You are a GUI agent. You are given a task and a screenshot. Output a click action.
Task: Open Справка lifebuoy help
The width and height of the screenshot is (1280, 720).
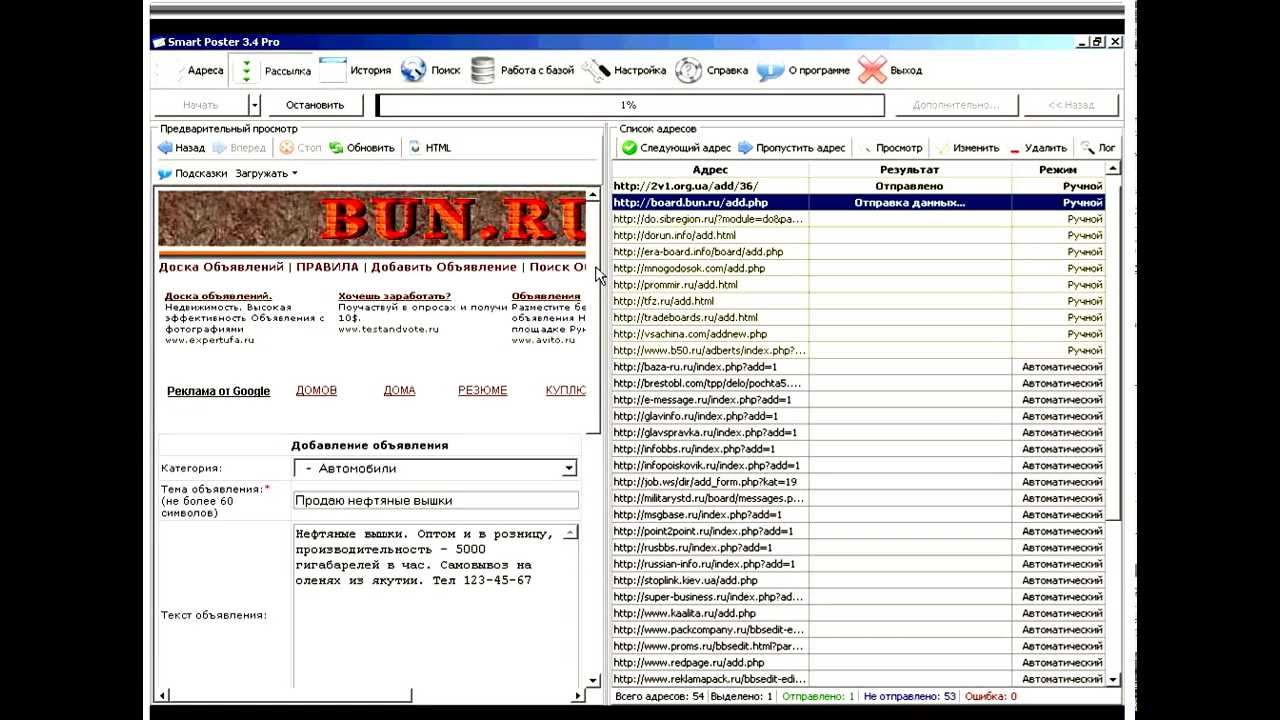(x=712, y=71)
